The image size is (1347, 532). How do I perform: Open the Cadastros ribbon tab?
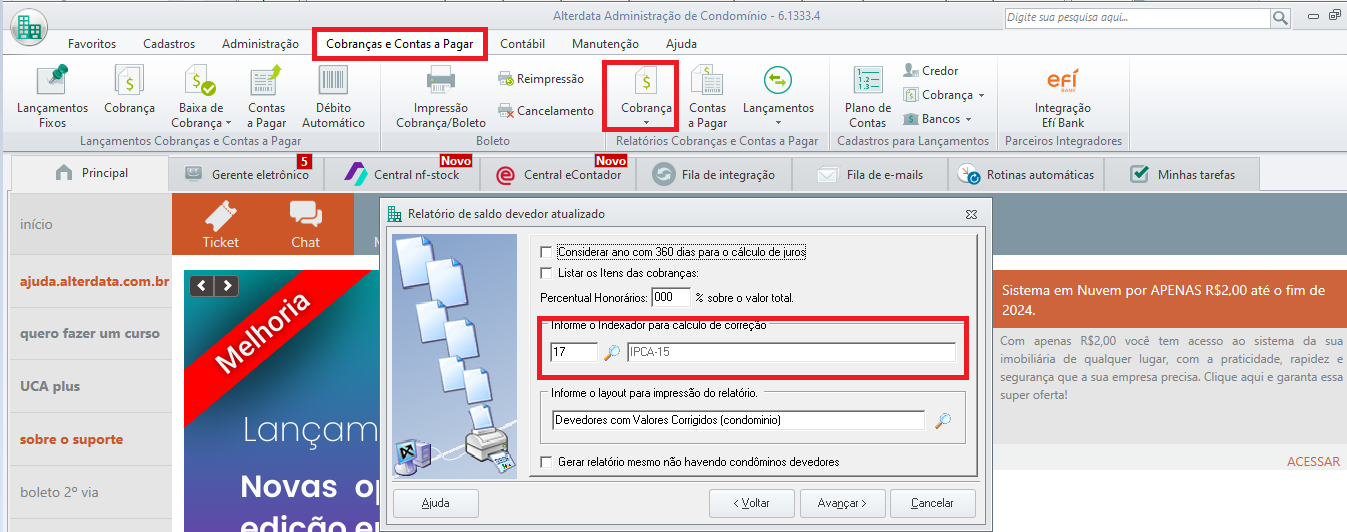coord(169,43)
